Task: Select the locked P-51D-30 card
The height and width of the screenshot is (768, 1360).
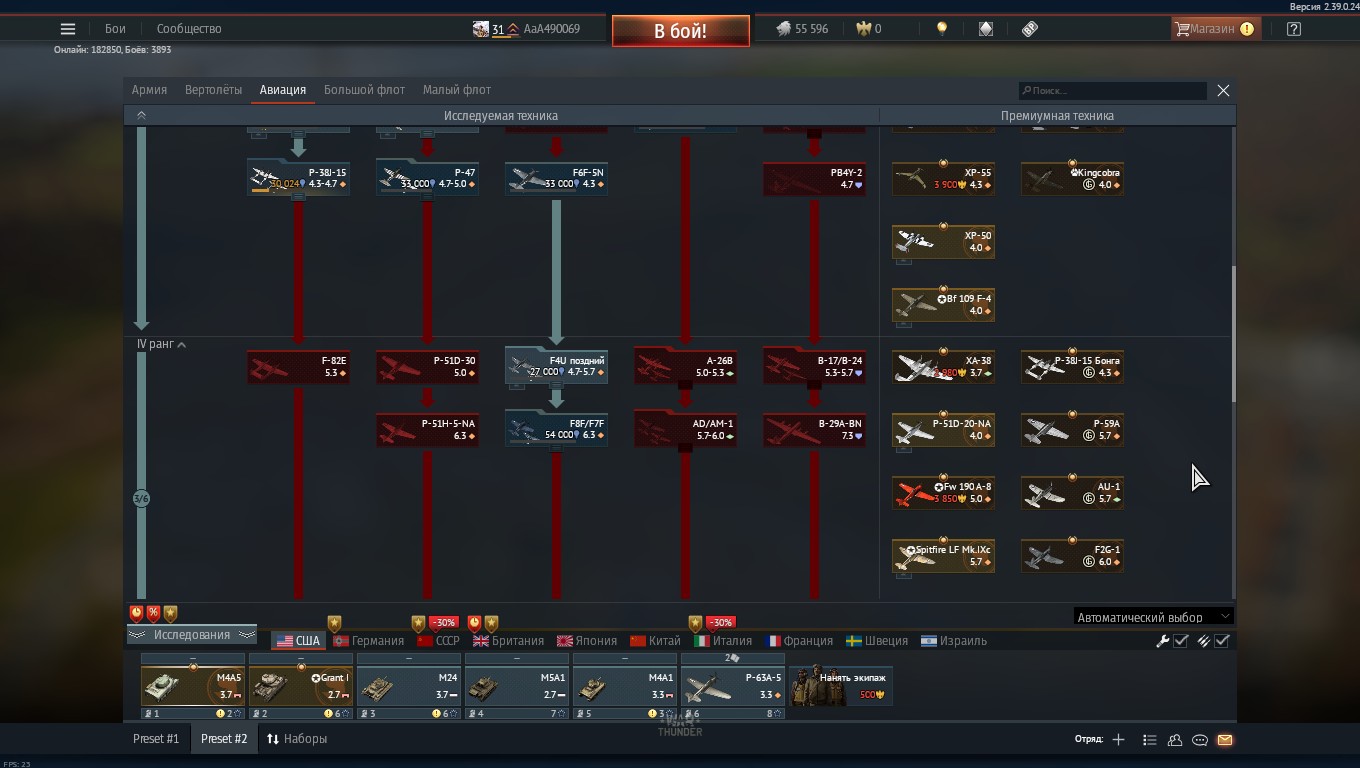Action: pos(427,367)
